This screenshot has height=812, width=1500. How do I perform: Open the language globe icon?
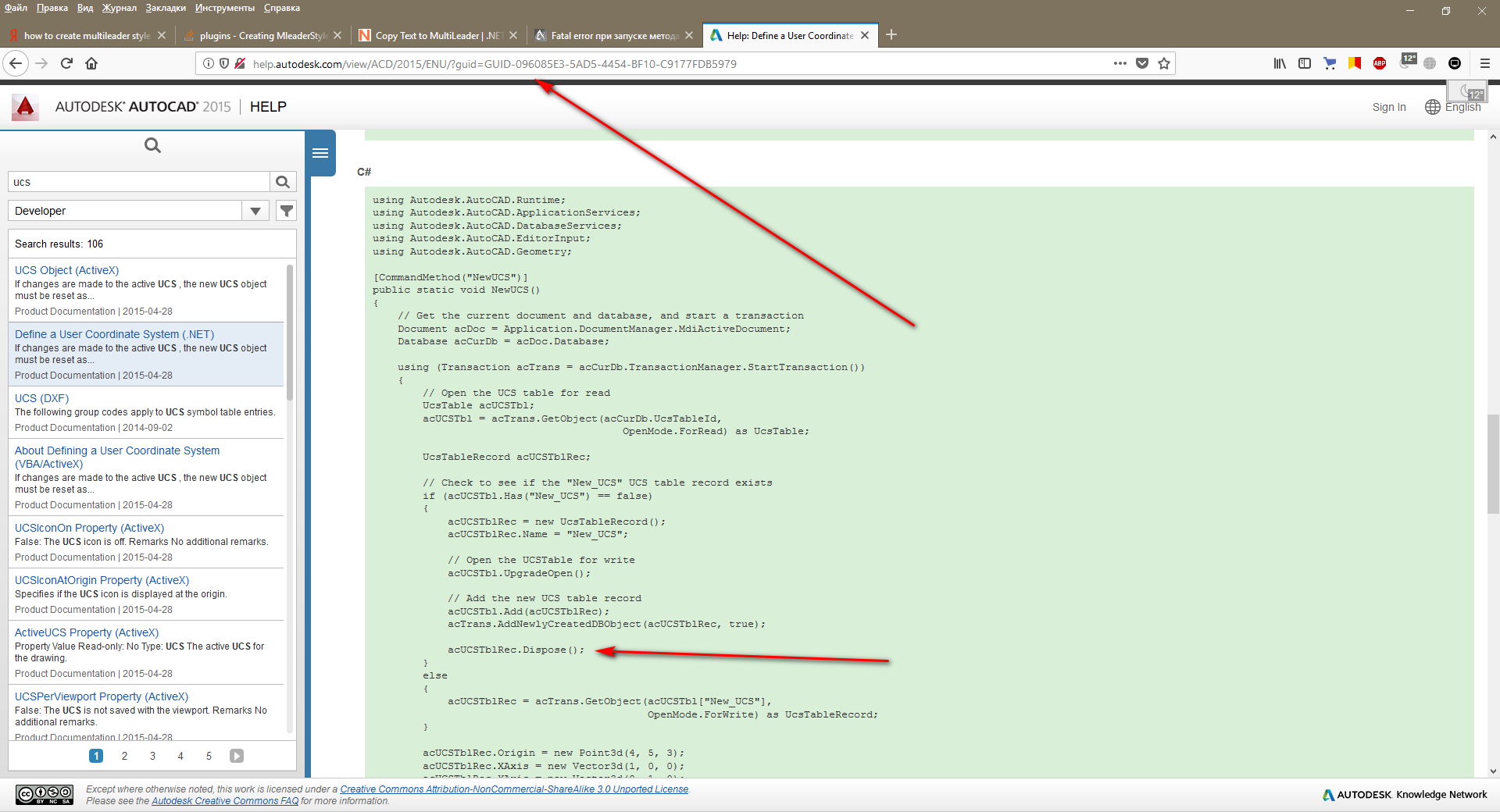tap(1432, 107)
